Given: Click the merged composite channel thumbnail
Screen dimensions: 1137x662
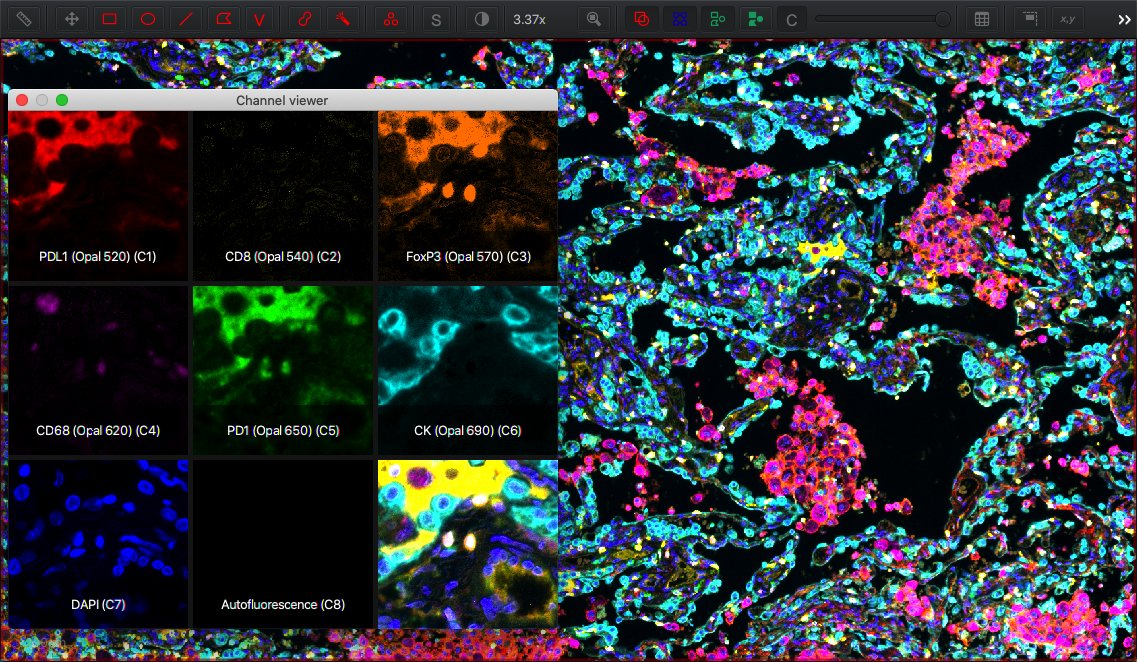Looking at the screenshot, I should 468,544.
